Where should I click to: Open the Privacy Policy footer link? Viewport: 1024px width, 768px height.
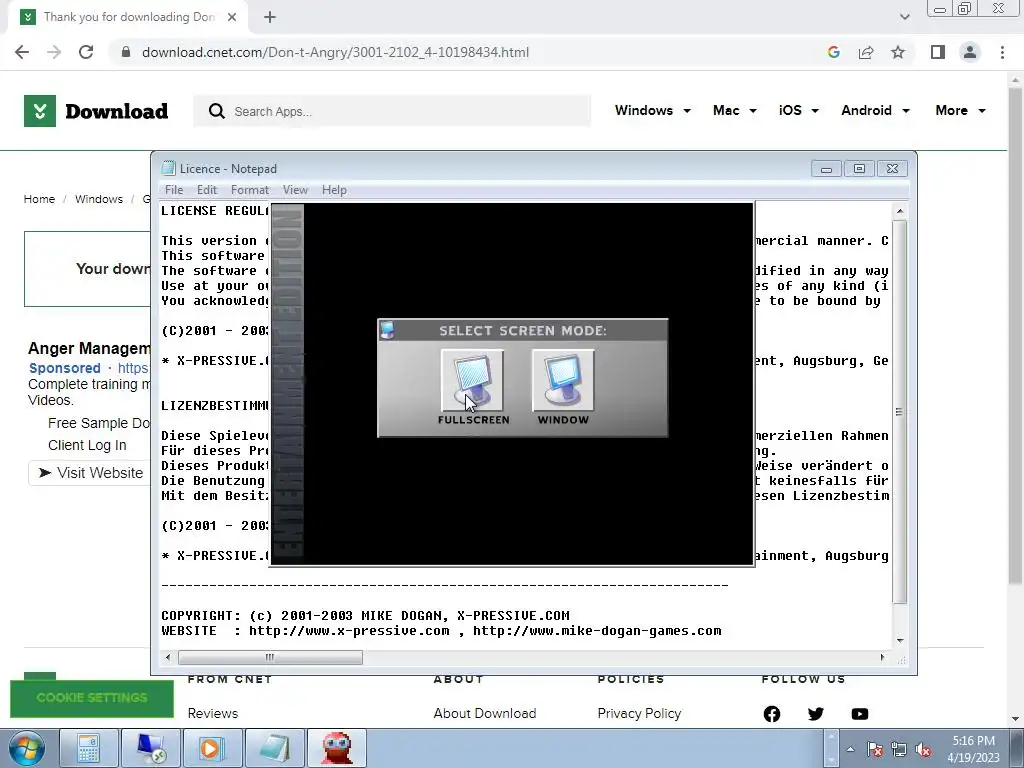click(x=639, y=714)
